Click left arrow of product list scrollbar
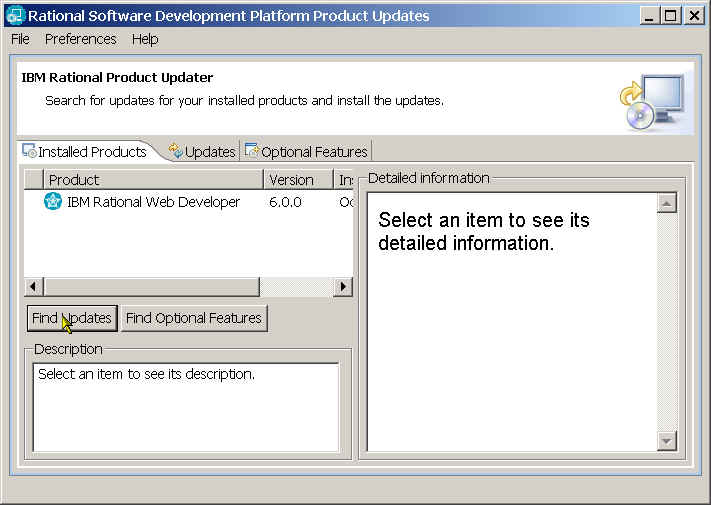The height and width of the screenshot is (505, 711). (33, 286)
